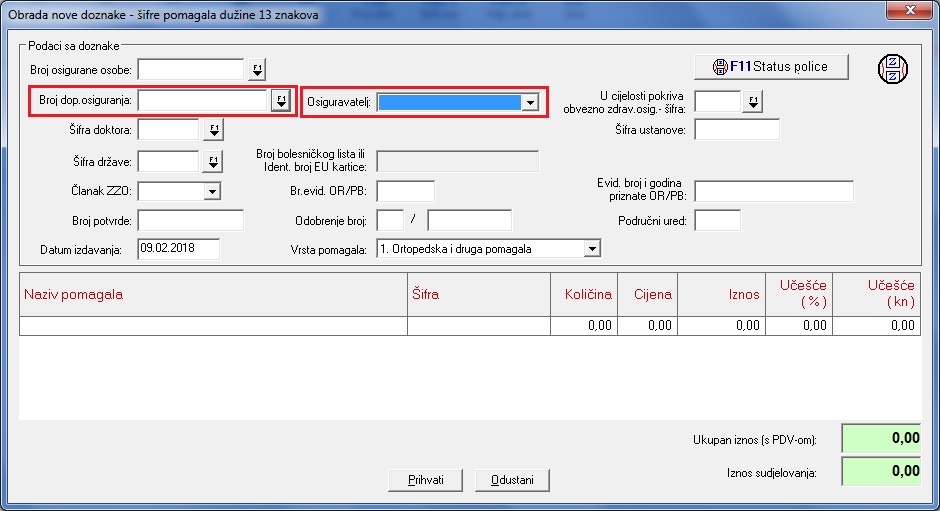This screenshot has height=511, width=940.
Task: Click the Cijena cell showing 0,00
Action: (647, 326)
